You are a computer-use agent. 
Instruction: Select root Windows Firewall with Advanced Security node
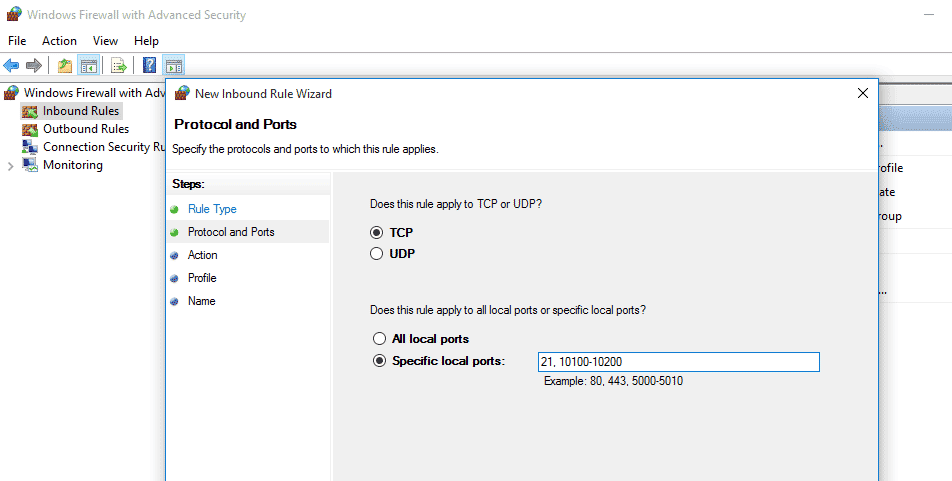click(x=94, y=93)
